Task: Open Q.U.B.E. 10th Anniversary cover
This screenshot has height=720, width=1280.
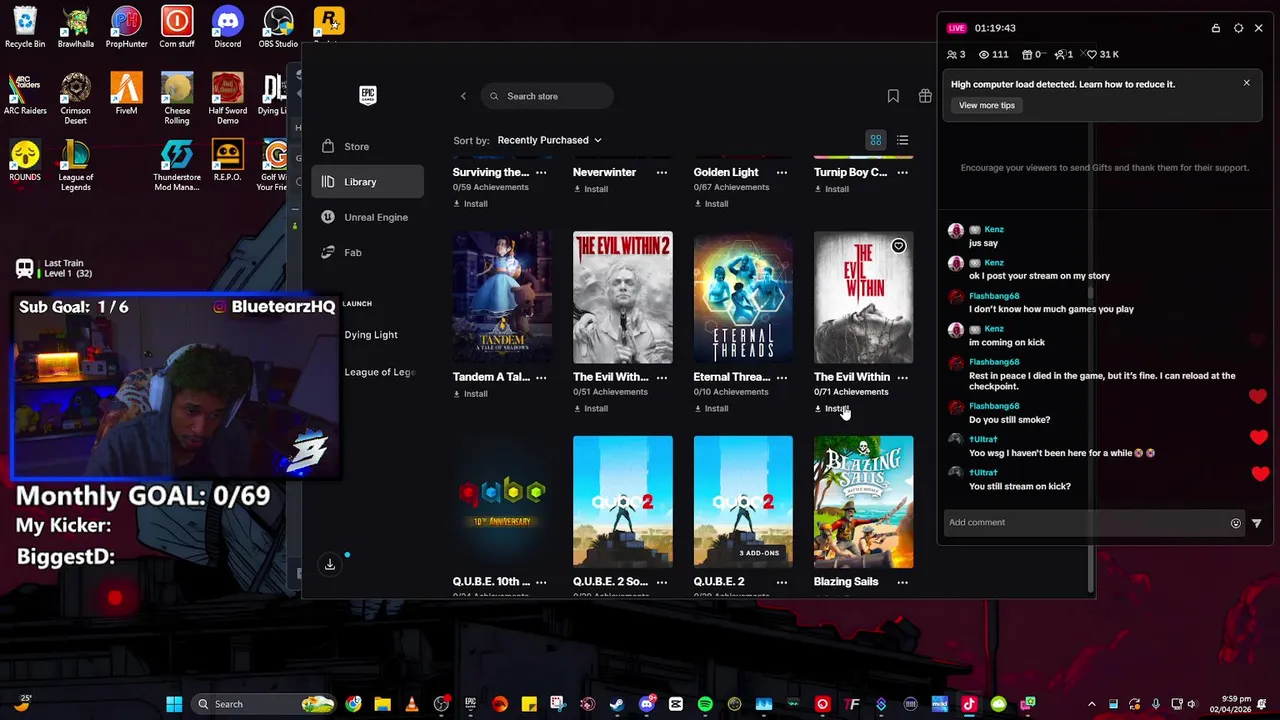Action: point(502,502)
